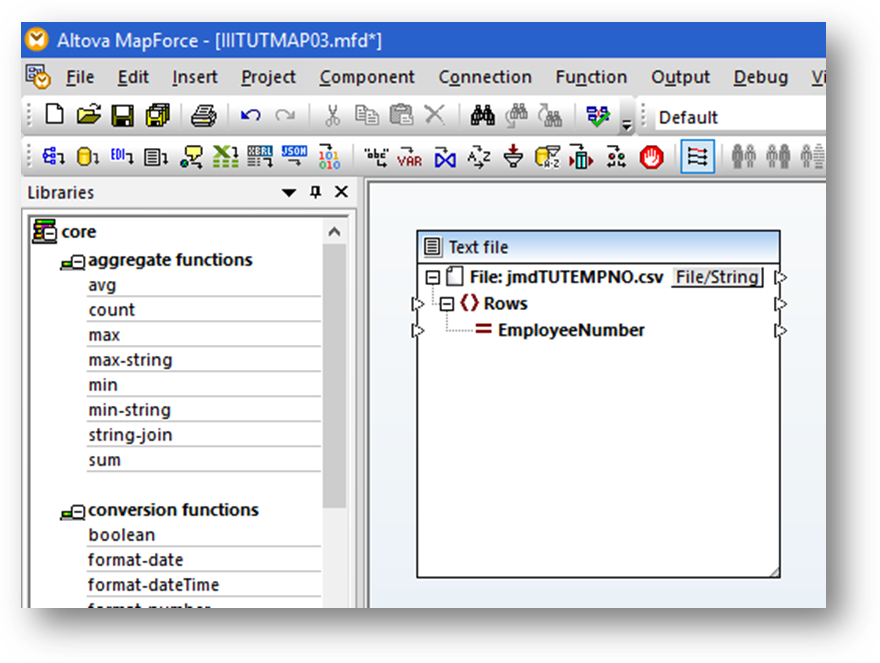The width and height of the screenshot is (880, 663).
Task: Insert Text file component
Action: click(156, 157)
